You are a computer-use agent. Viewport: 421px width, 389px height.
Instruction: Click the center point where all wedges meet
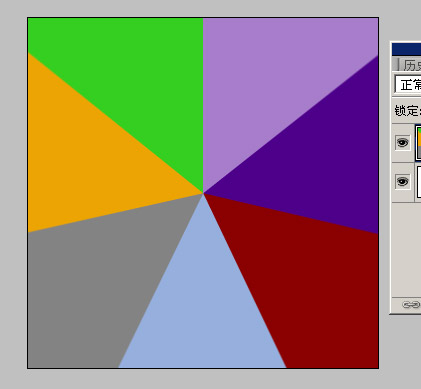tap(203, 193)
